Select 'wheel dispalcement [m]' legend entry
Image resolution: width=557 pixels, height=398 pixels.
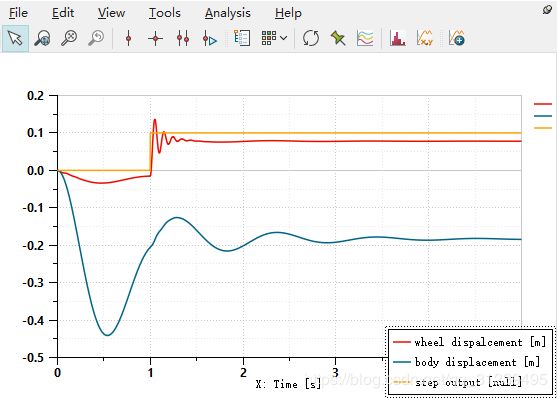[x=469, y=342]
